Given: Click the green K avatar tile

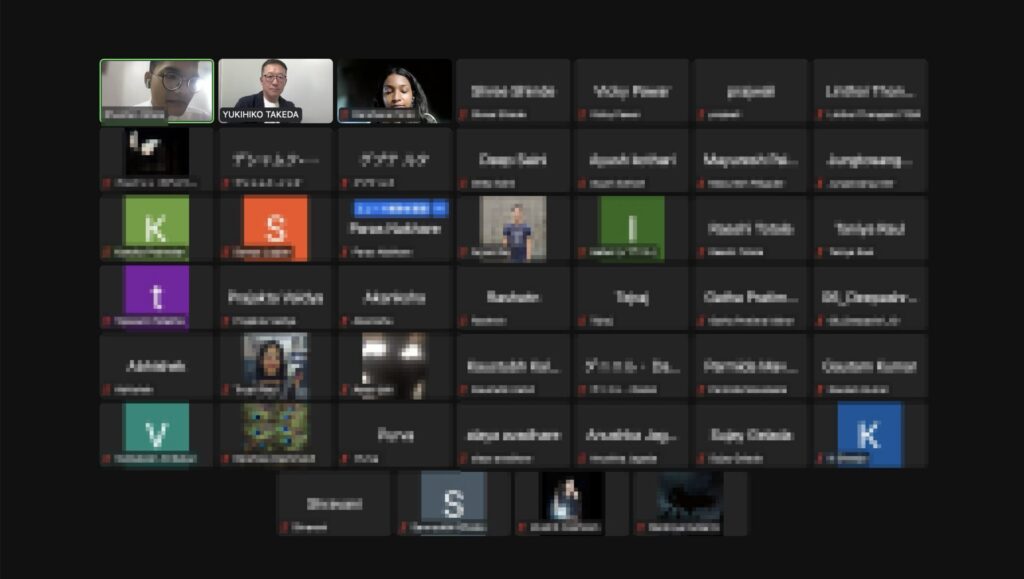Looking at the screenshot, I should coord(156,228).
